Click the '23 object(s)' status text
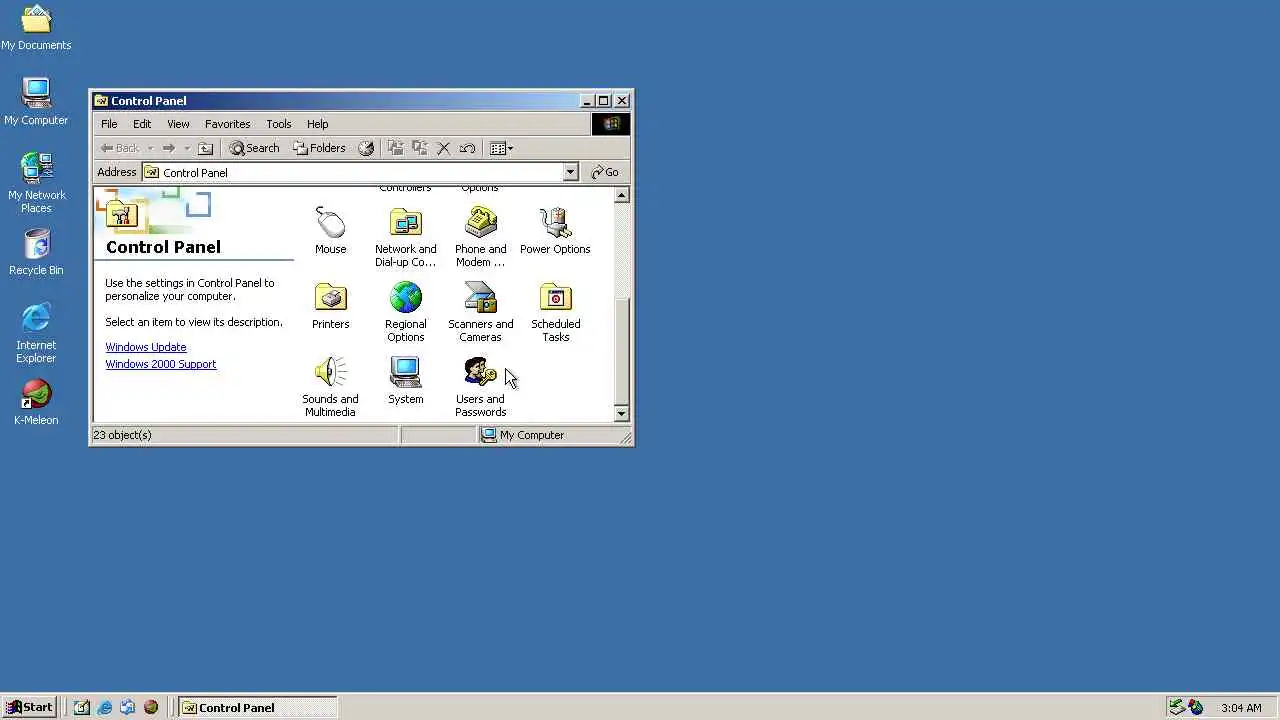 (x=122, y=435)
